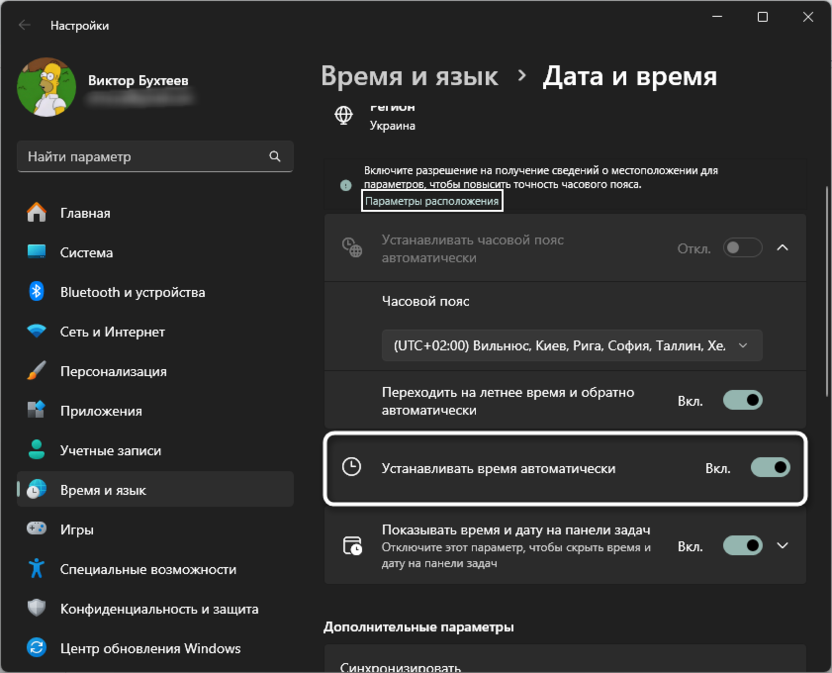Select the Сеть и Интернет network icon
832x673 pixels.
pyautogui.click(x=37, y=330)
